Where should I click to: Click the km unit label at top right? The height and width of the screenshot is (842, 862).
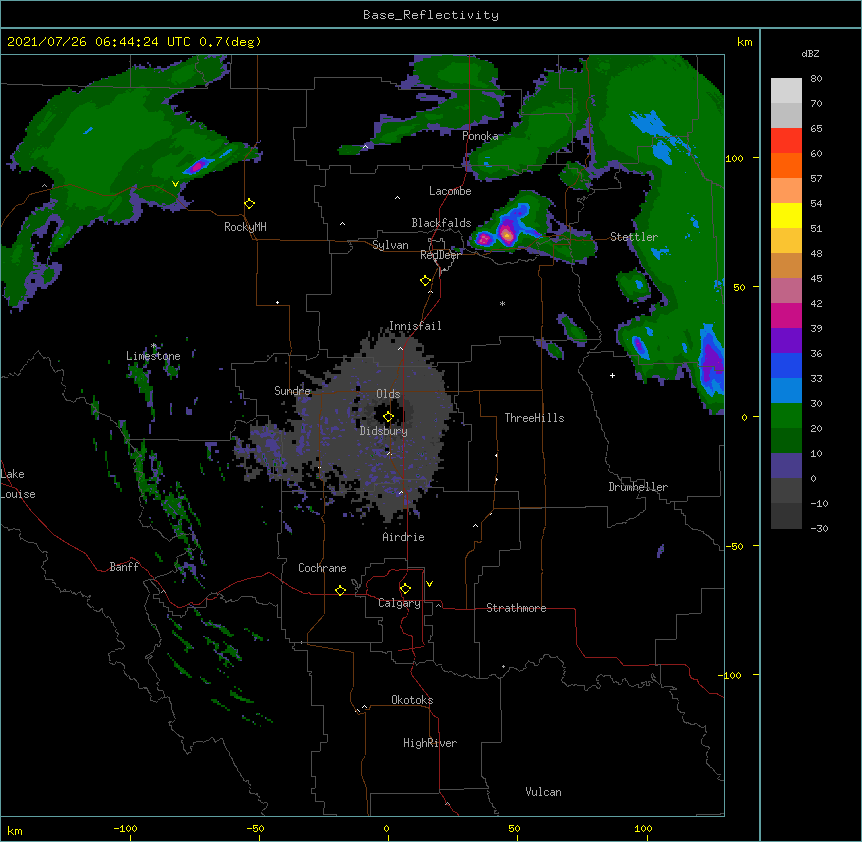click(744, 42)
